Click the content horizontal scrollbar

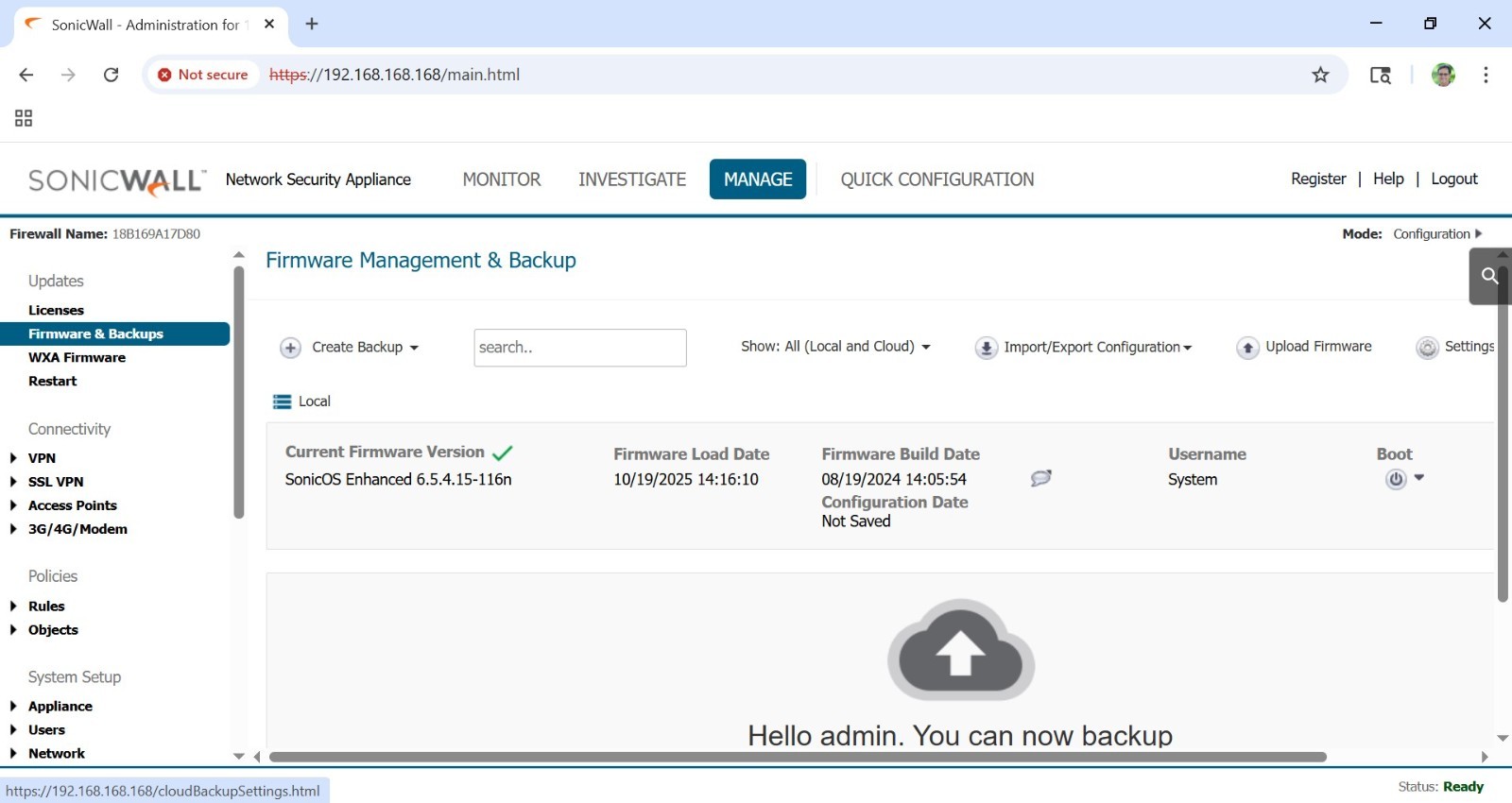798,757
